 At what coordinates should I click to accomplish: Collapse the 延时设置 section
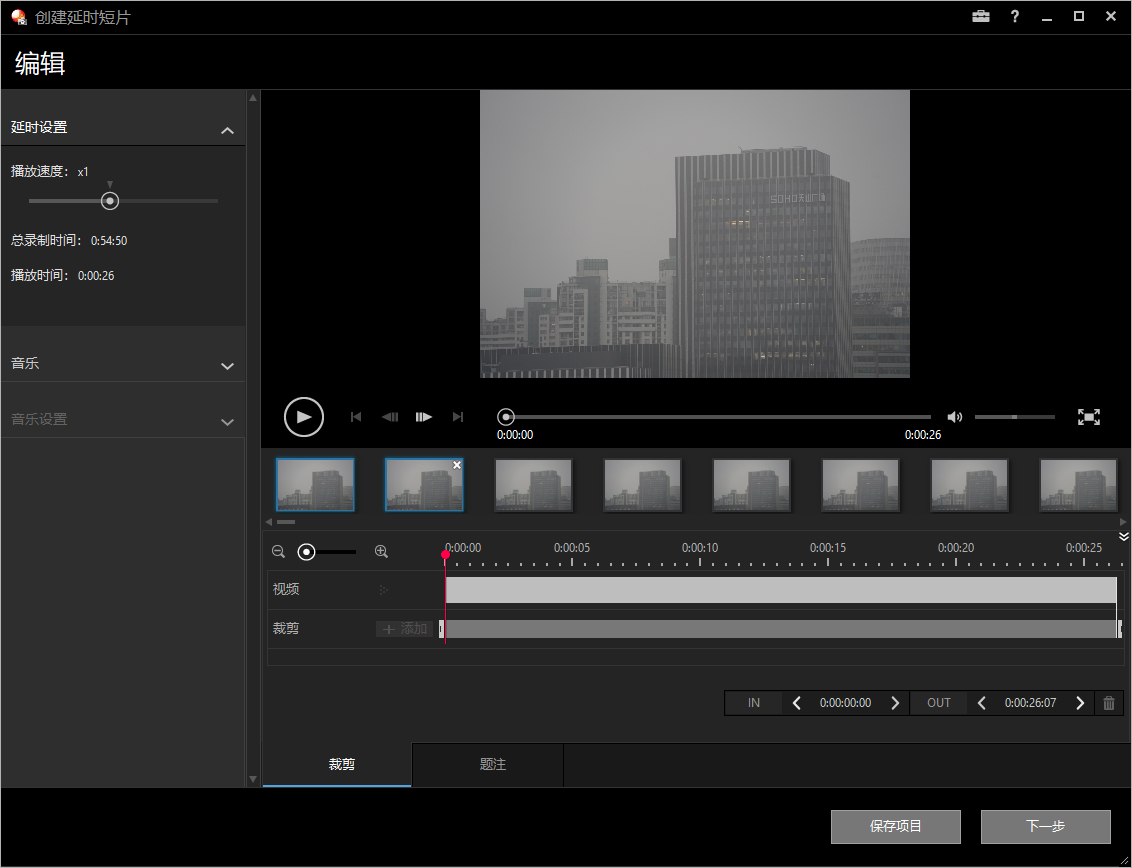pyautogui.click(x=227, y=130)
